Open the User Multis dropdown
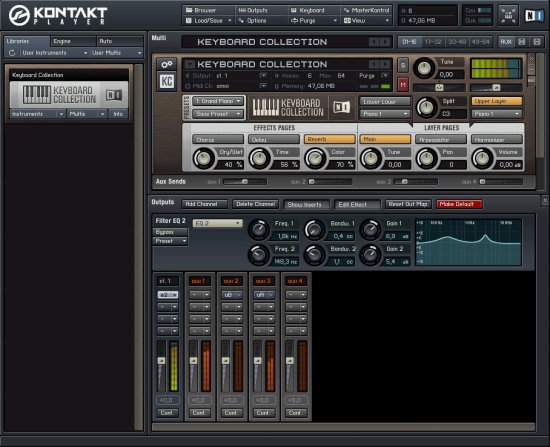Image resolution: width=550 pixels, height=447 pixels. [116, 53]
